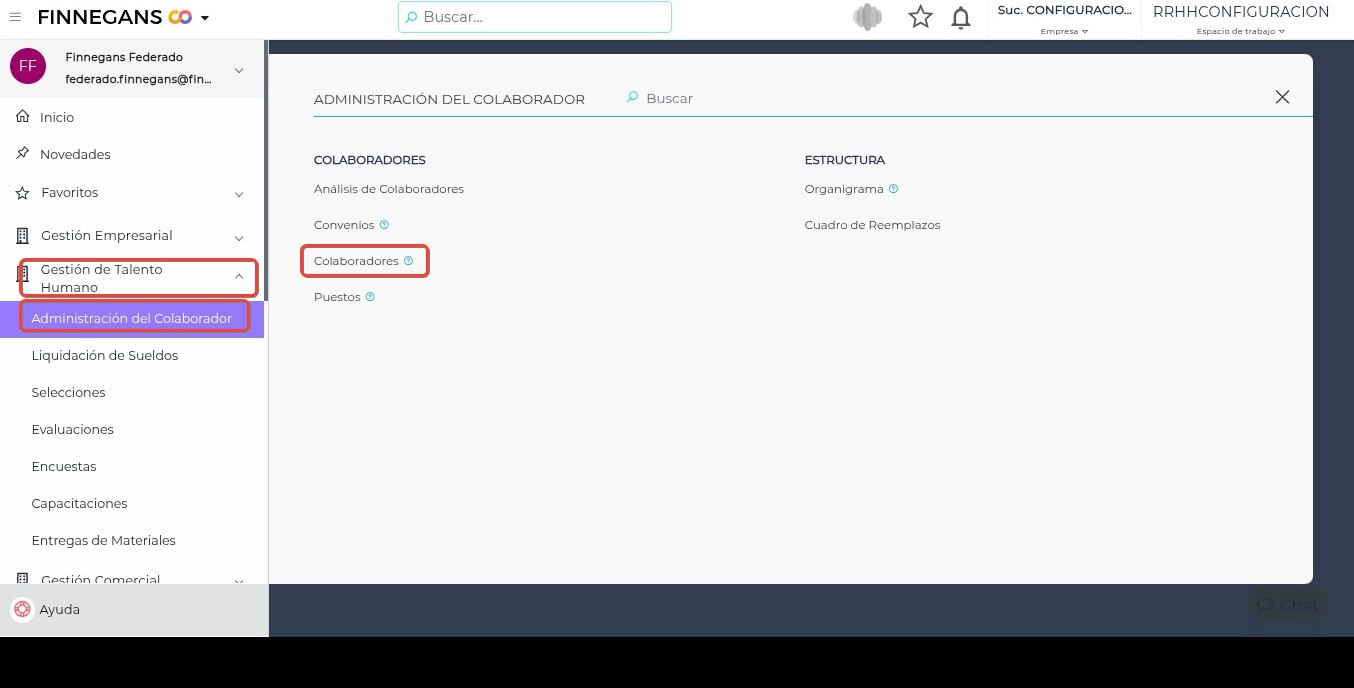1354x688 pixels.
Task: Go to Inicio
Action: [57, 117]
